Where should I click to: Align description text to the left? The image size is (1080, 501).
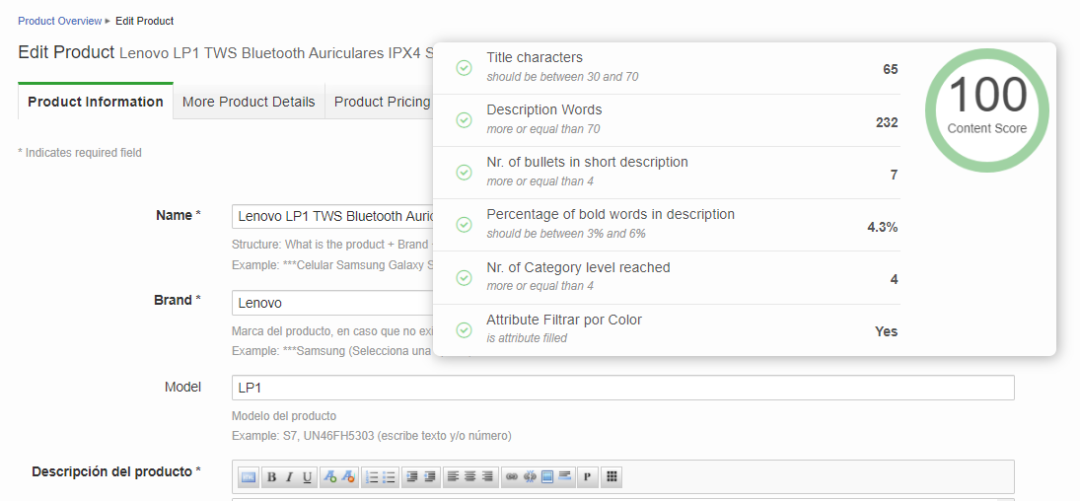453,478
